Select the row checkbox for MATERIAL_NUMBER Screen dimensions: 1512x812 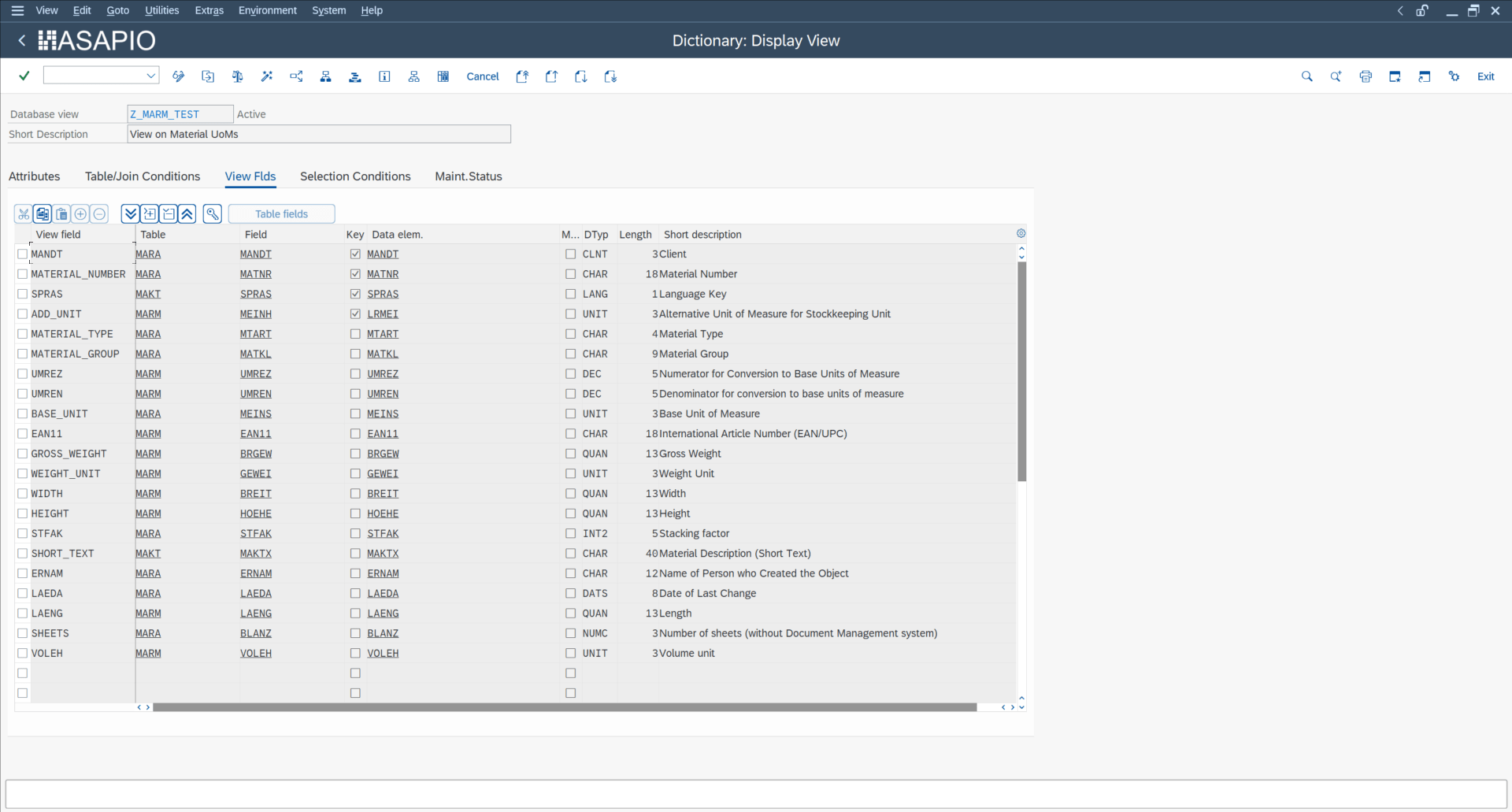click(x=22, y=274)
